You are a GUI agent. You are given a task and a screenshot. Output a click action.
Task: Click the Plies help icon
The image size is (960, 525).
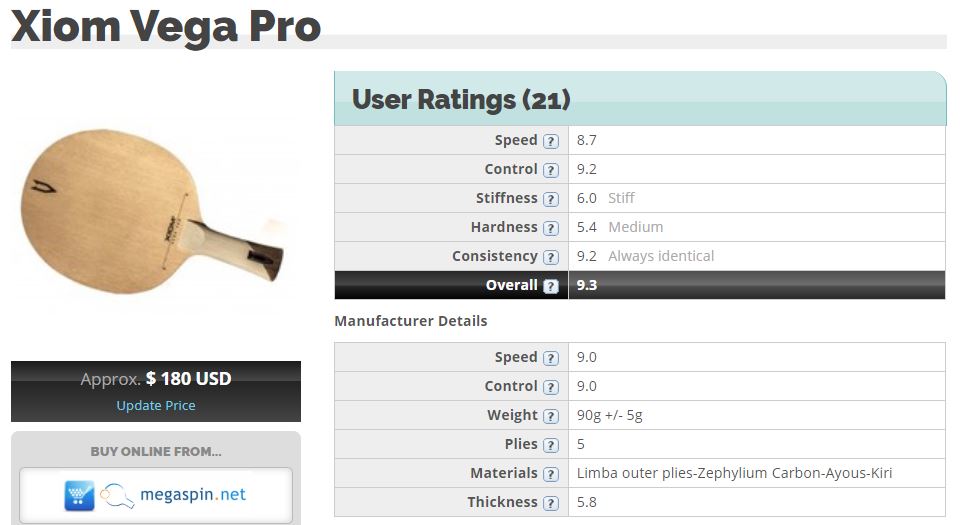point(551,445)
